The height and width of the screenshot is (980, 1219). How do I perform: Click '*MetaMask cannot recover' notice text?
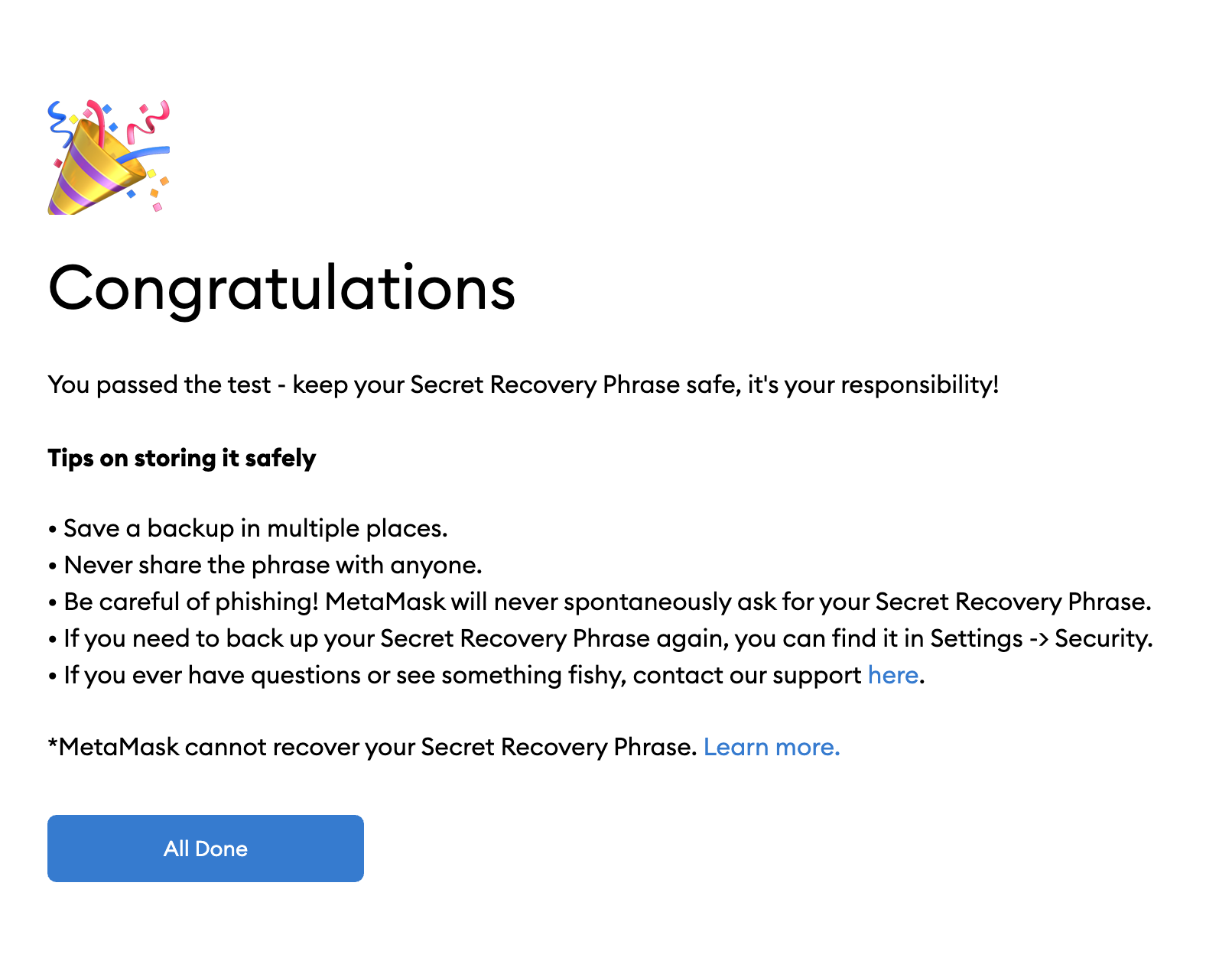(x=372, y=748)
